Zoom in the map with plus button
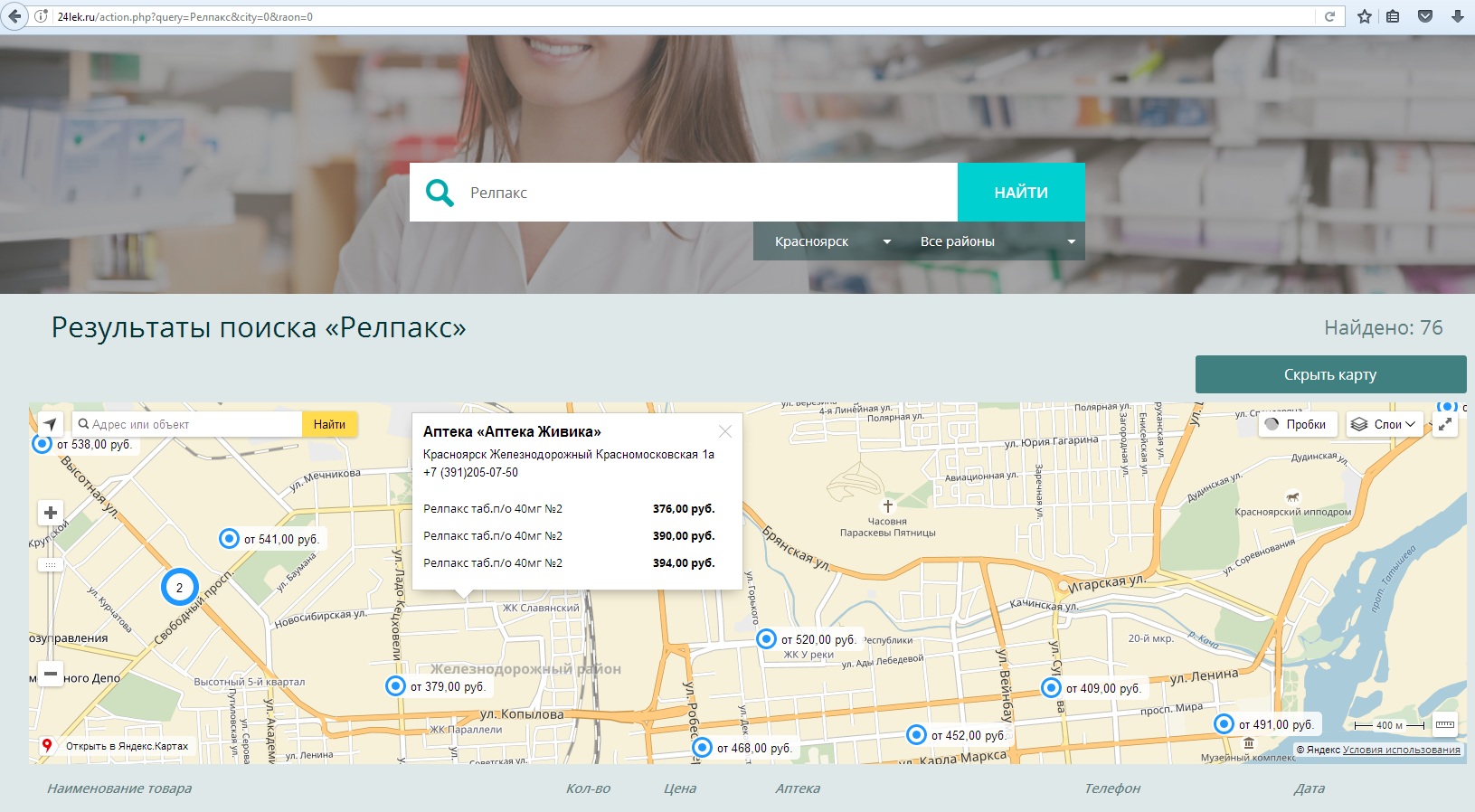The image size is (1475, 812). (51, 513)
